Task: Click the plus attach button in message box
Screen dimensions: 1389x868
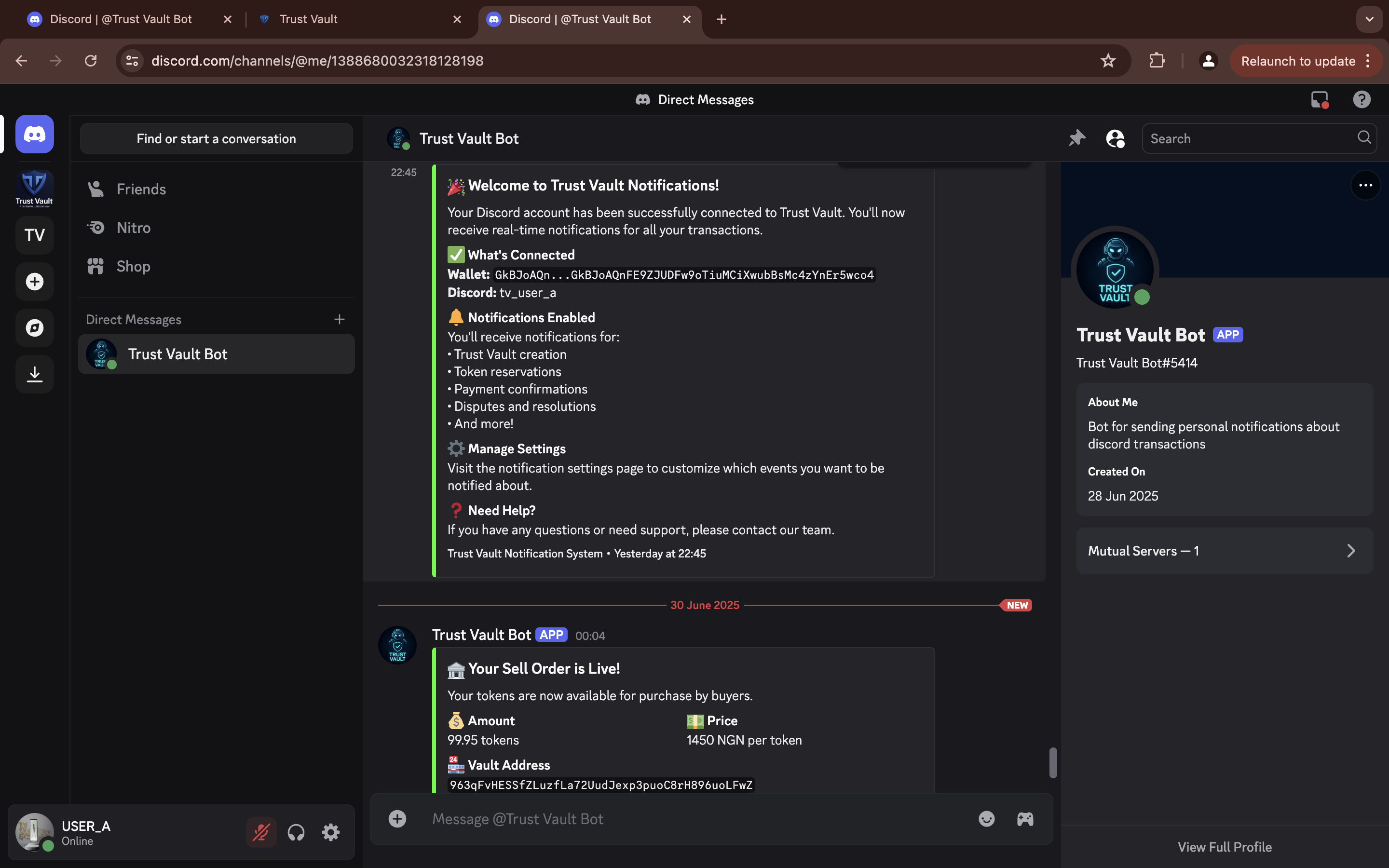Action: (x=397, y=819)
